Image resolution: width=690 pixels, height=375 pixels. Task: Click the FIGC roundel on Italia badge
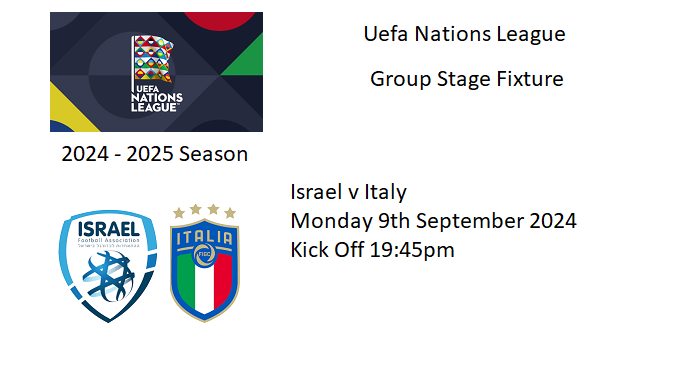click(205, 255)
